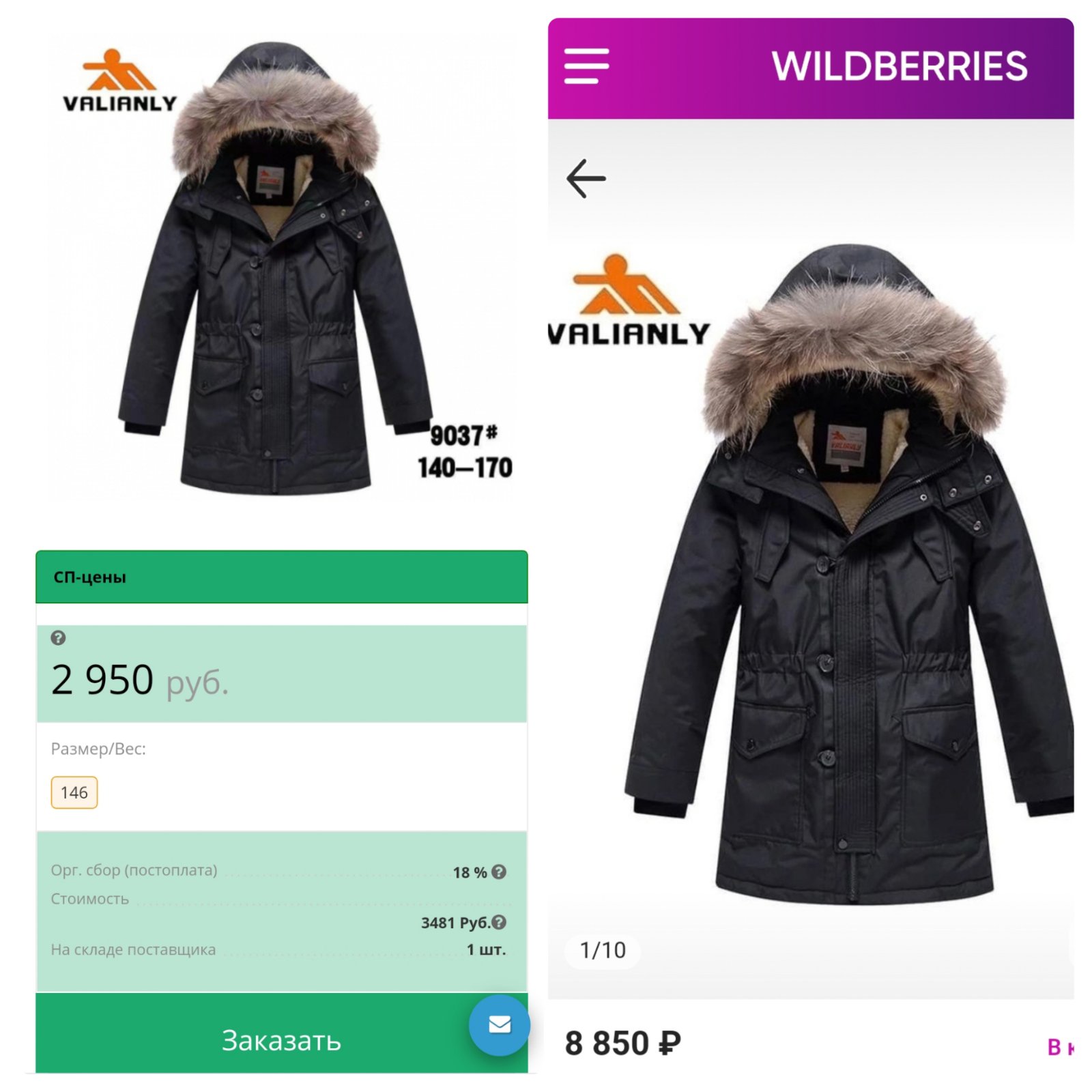Click the purple add-to-cart text
The width and height of the screenshot is (1092, 1092).
point(1061,1047)
